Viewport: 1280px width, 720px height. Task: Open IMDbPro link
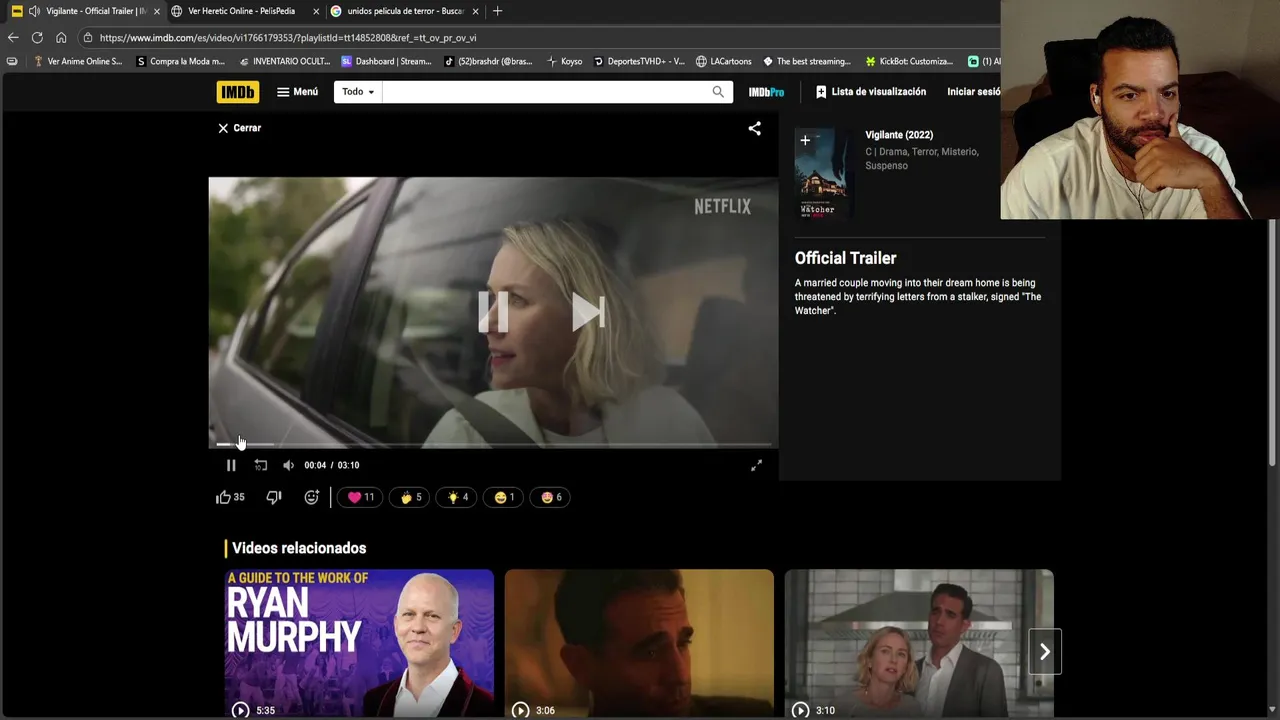tap(766, 92)
